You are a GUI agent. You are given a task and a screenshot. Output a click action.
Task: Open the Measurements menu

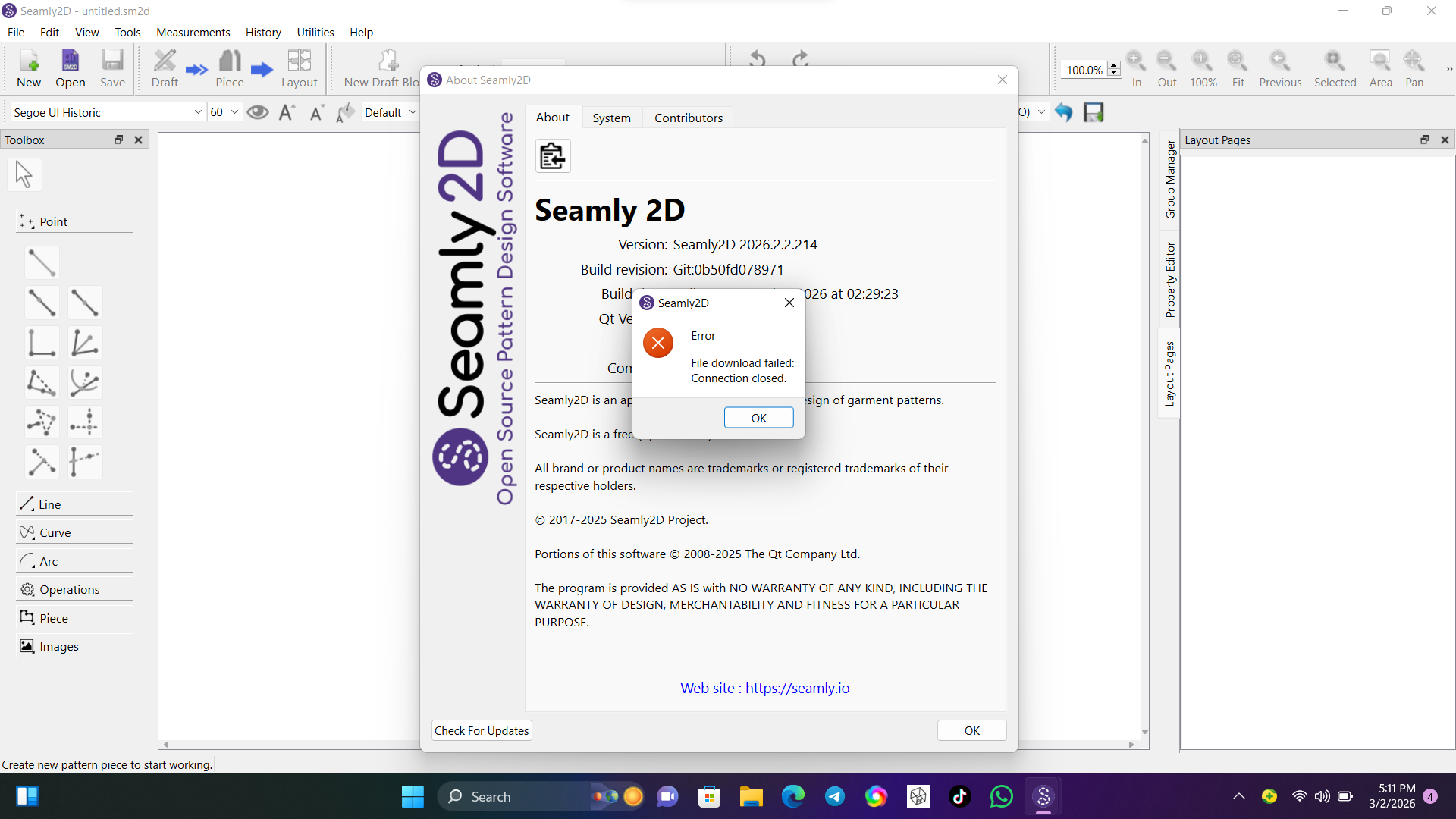193,32
